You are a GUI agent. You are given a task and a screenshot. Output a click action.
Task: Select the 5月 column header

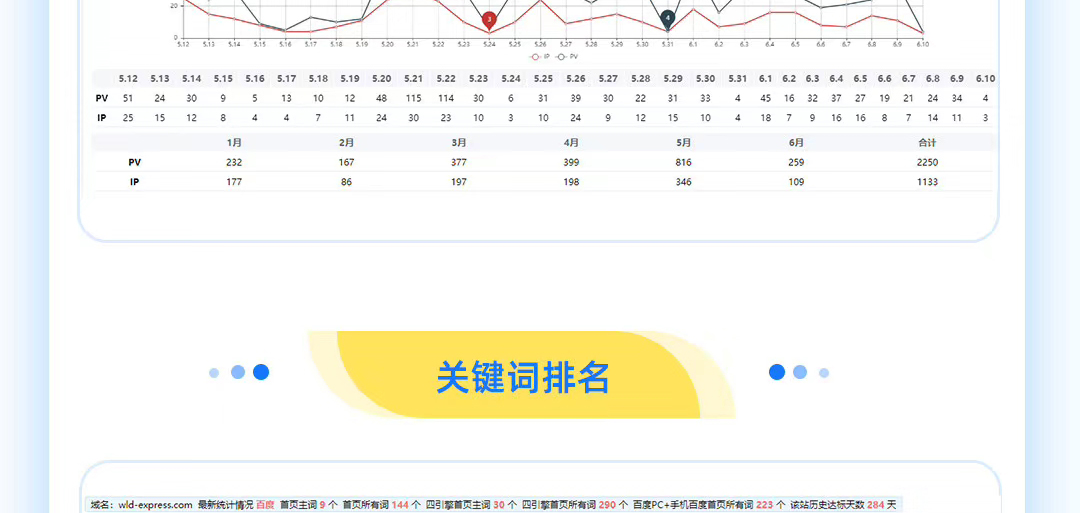683,143
